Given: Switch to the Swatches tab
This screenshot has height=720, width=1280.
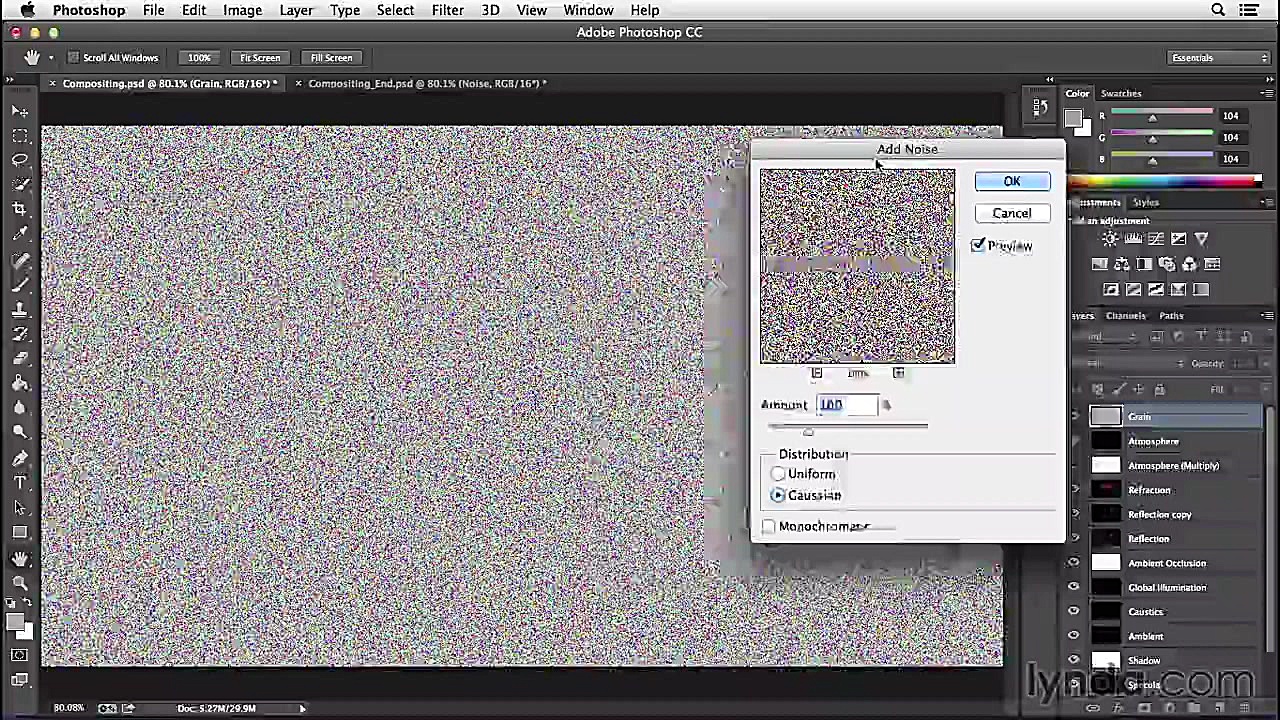Looking at the screenshot, I should click(1121, 93).
